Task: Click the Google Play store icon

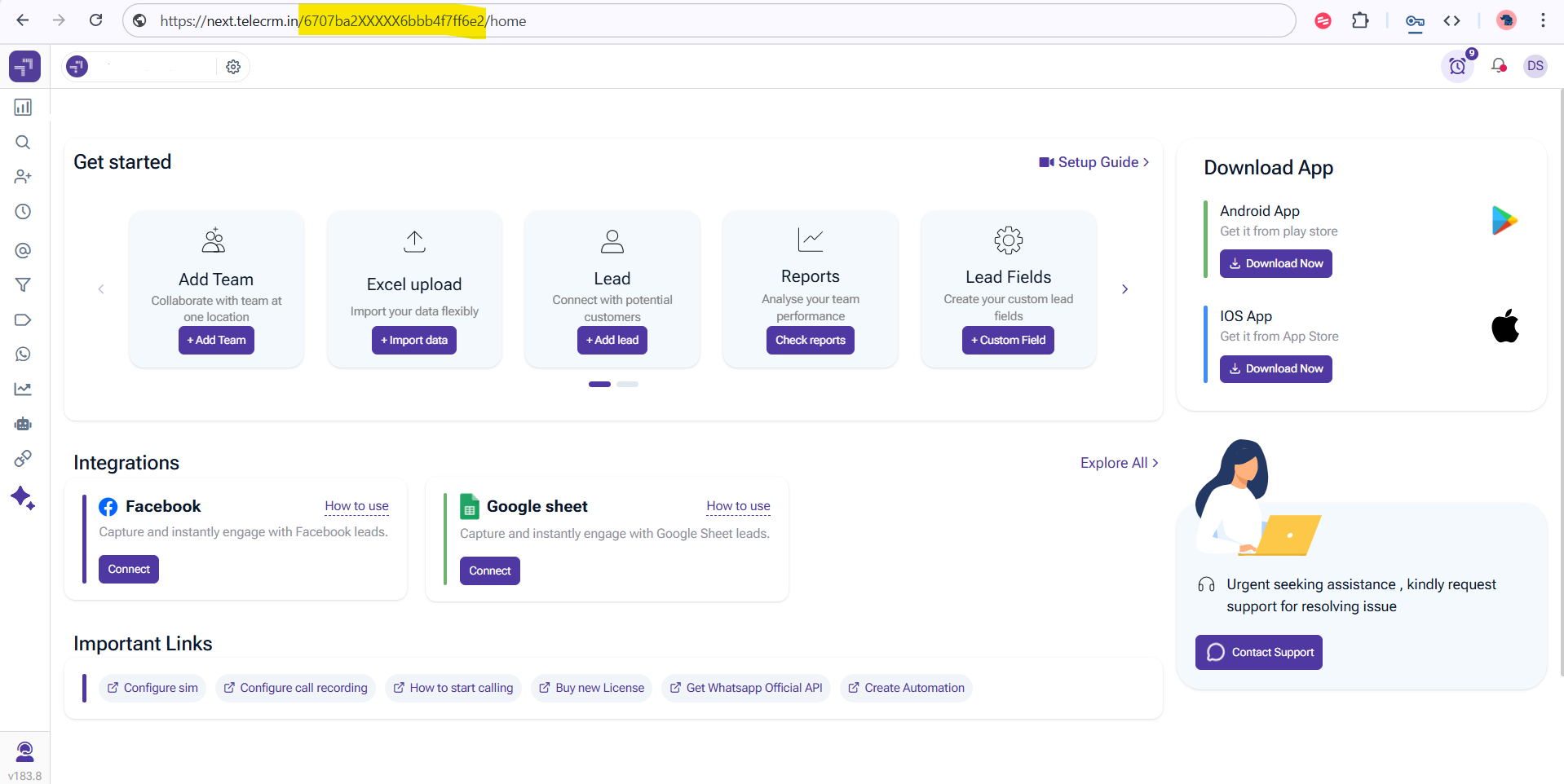Action: (1504, 221)
